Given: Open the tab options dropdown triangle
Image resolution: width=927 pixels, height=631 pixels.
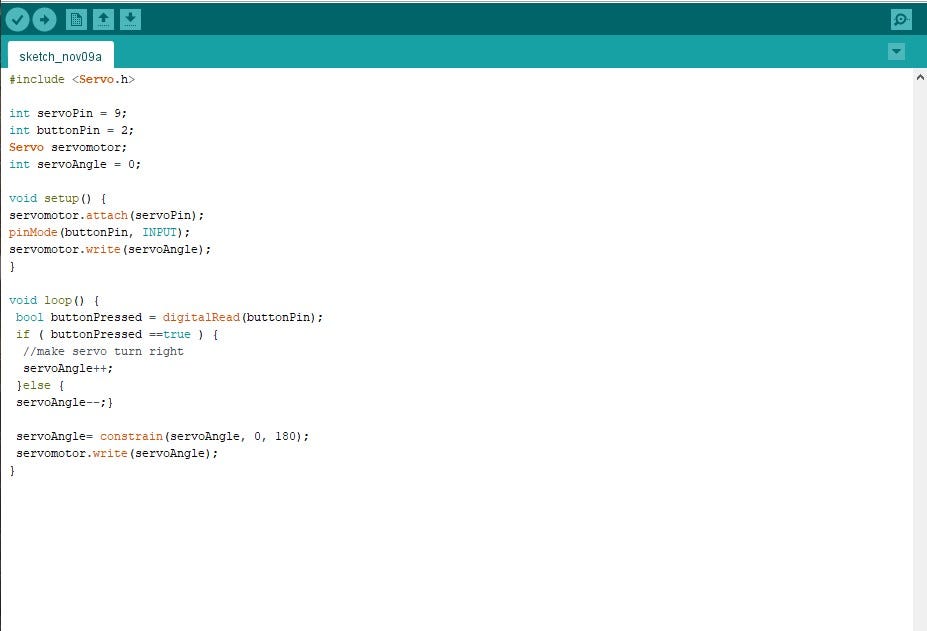Looking at the screenshot, I should click(x=896, y=52).
